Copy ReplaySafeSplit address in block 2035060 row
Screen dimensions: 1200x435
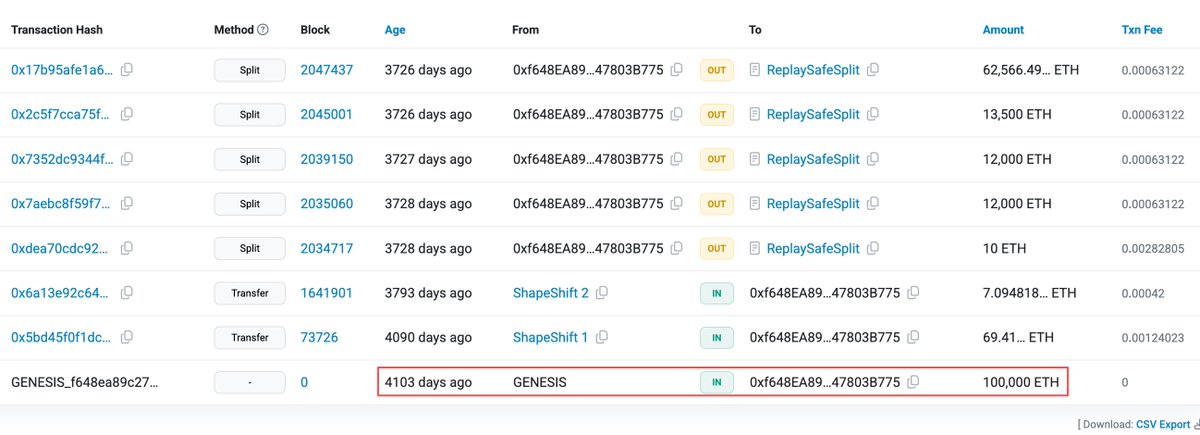pos(873,204)
